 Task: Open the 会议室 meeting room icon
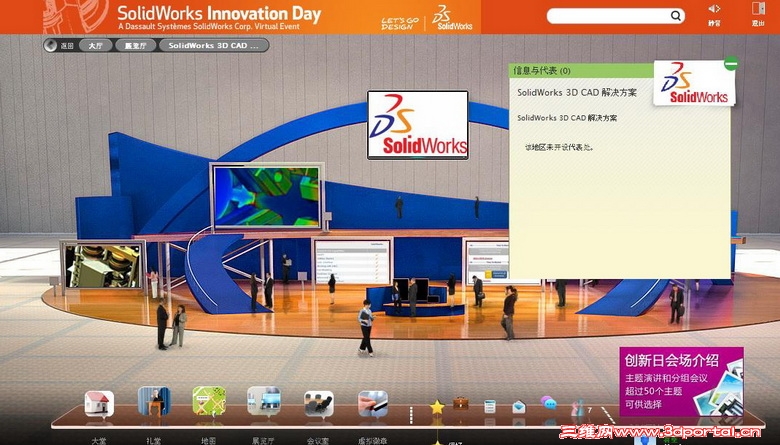click(318, 403)
